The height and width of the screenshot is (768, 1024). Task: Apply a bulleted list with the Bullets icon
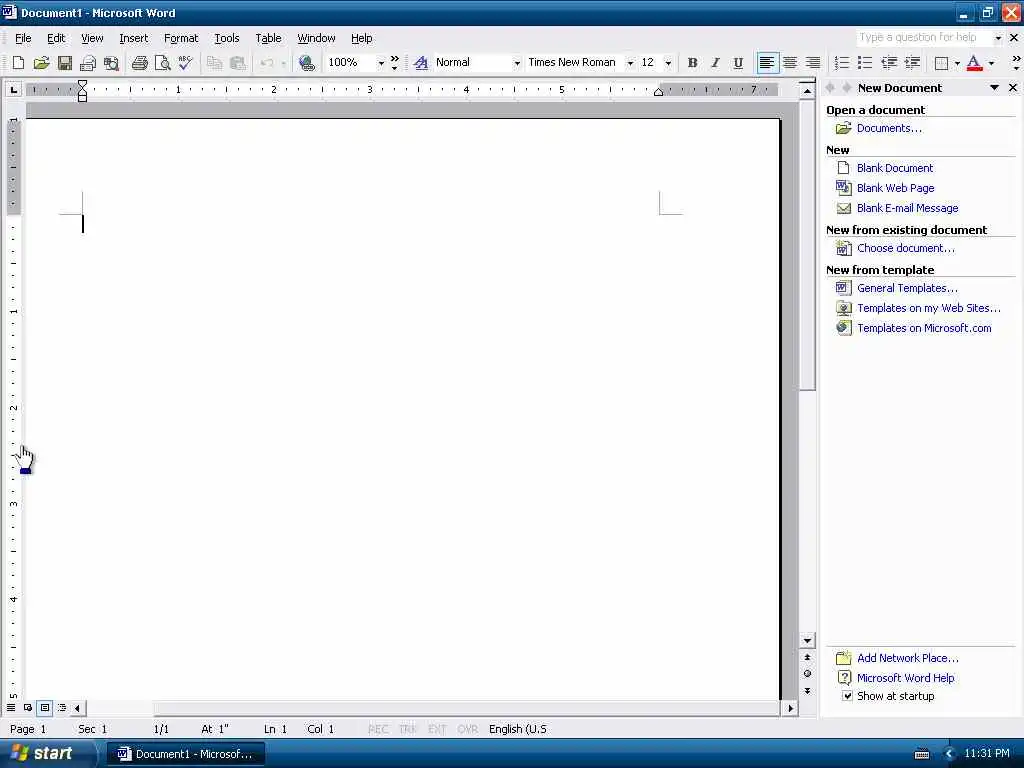pyautogui.click(x=865, y=63)
